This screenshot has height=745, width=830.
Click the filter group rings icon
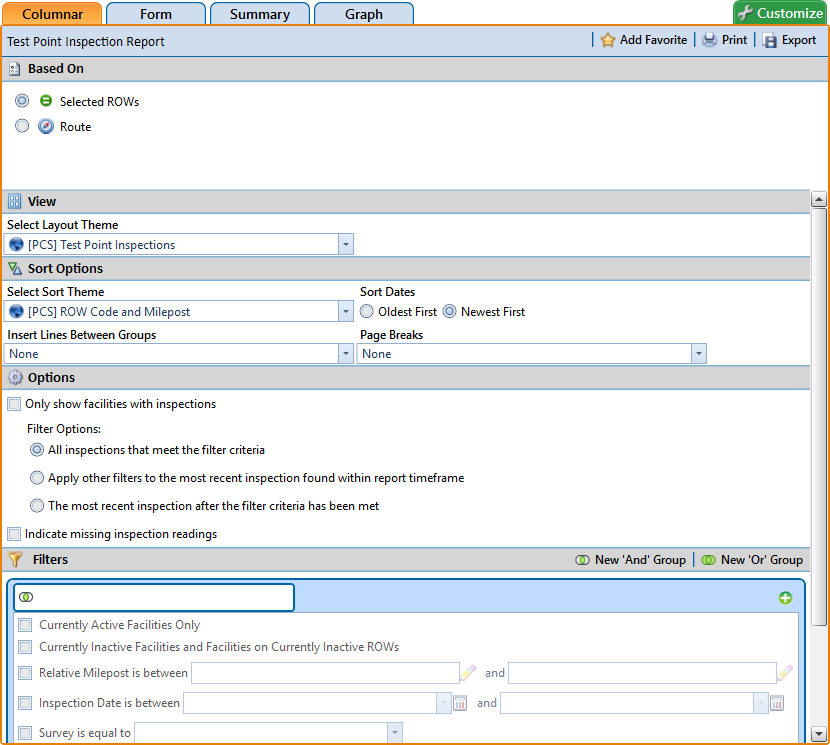pyautogui.click(x=26, y=597)
